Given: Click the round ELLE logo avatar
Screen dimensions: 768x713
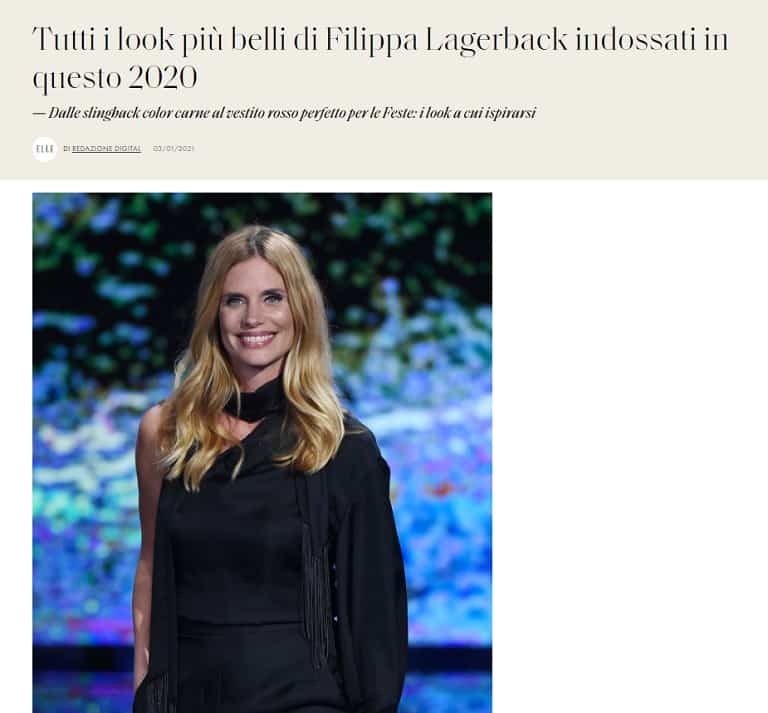Looking at the screenshot, I should [45, 149].
